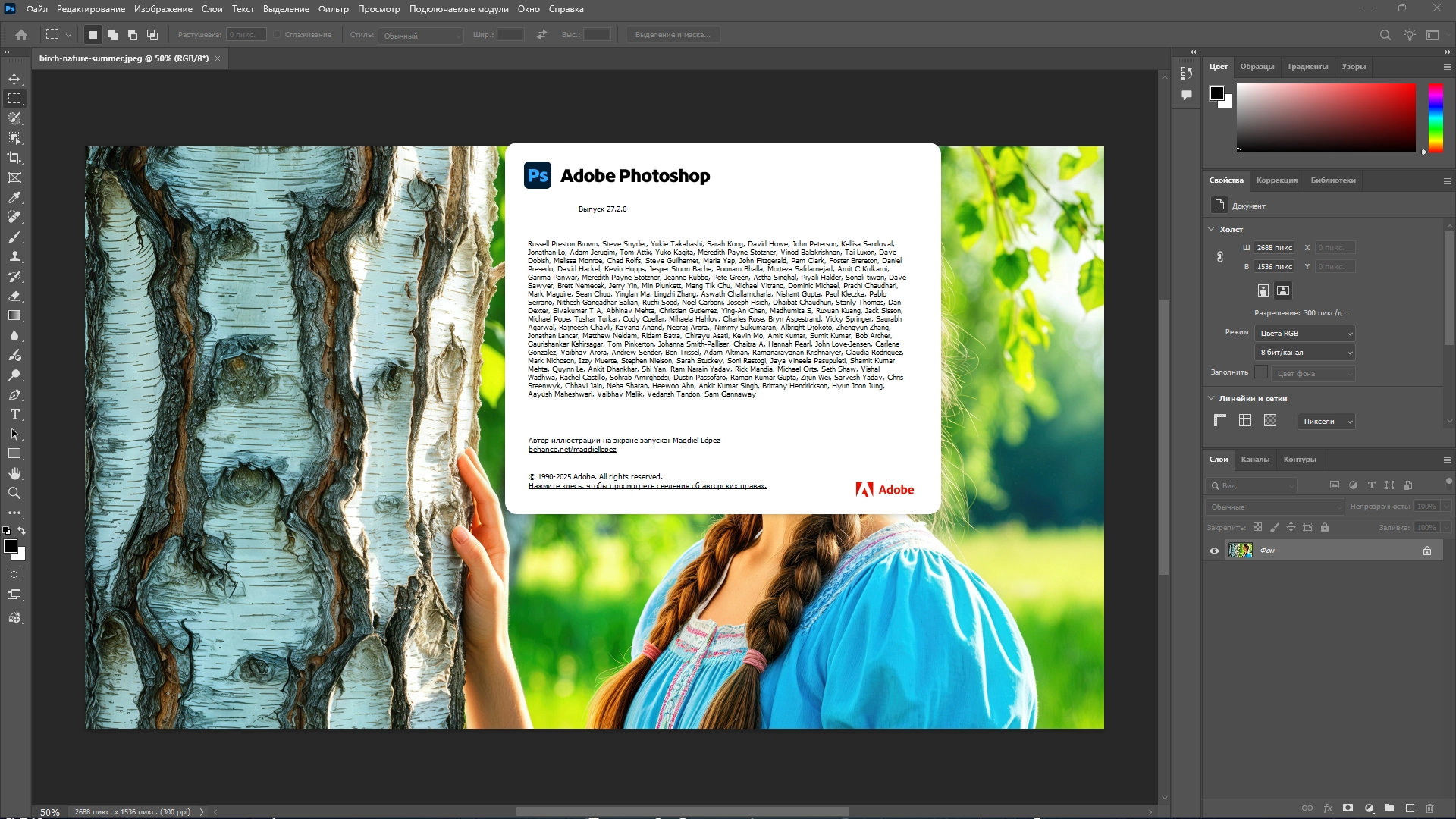Viewport: 1456px width, 819px height.
Task: Open the behance.net/magdiellopez link
Action: tap(572, 450)
